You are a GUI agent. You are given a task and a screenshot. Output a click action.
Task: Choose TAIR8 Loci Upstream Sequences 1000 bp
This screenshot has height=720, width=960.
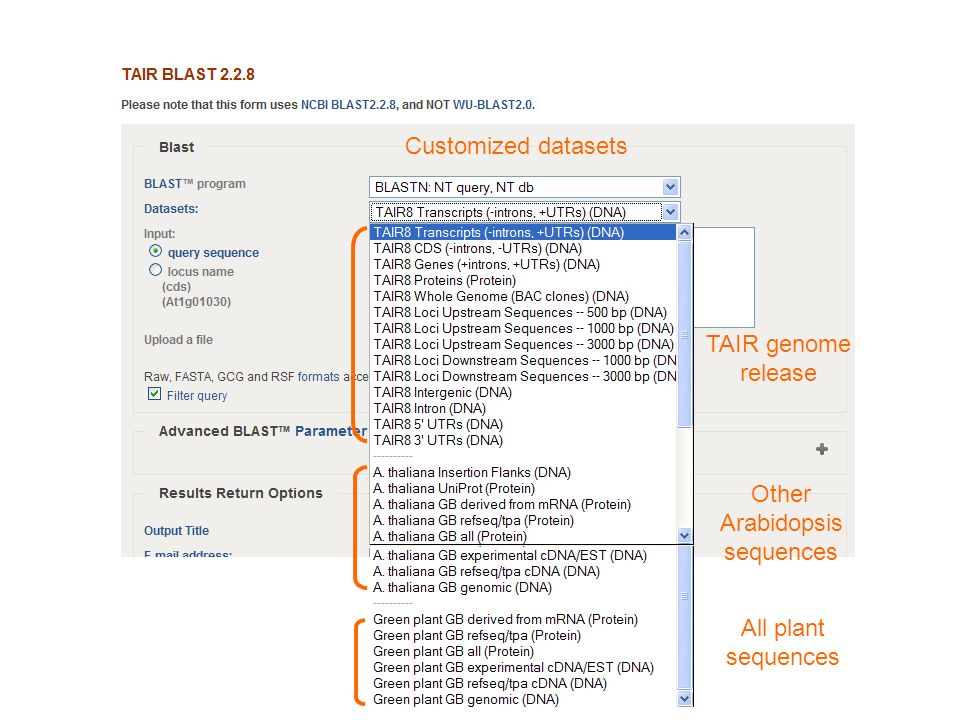click(523, 328)
